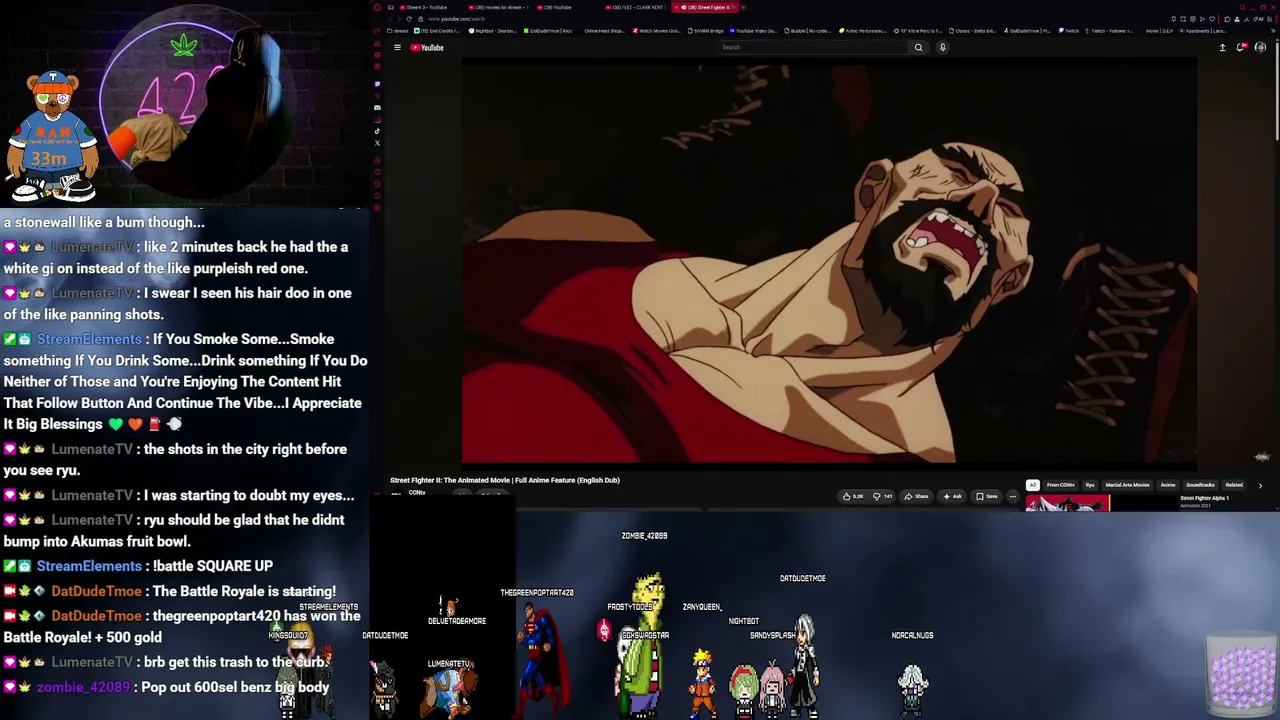The width and height of the screenshot is (1280, 720).
Task: Share the video with the Share button
Action: 917,496
